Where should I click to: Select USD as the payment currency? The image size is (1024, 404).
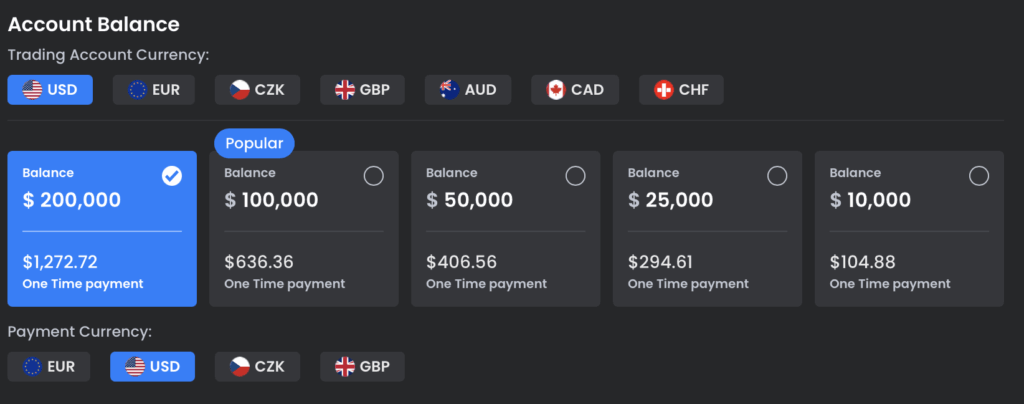point(152,366)
